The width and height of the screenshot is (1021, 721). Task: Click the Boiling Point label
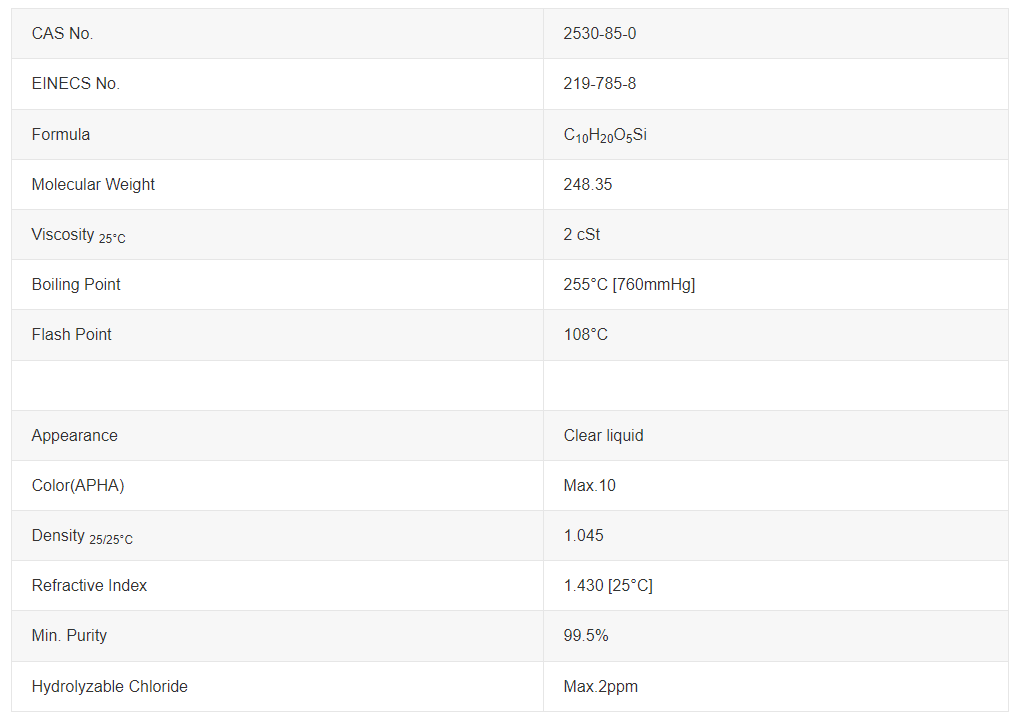click(x=76, y=285)
